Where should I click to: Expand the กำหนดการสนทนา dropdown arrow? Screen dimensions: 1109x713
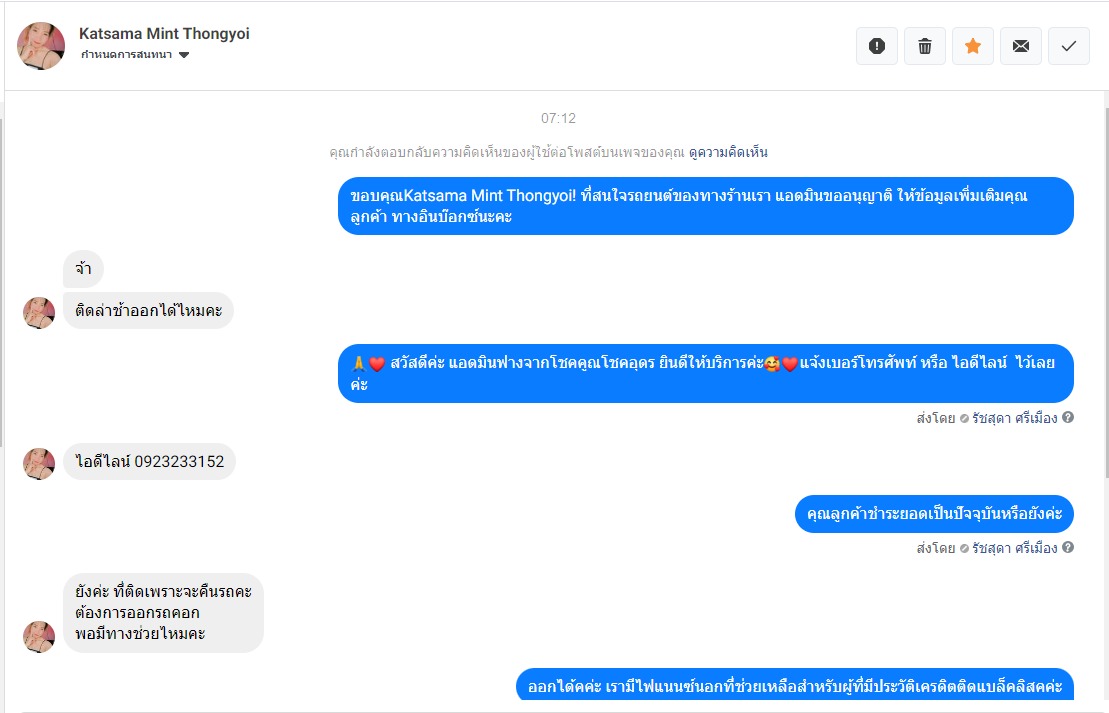tap(184, 55)
